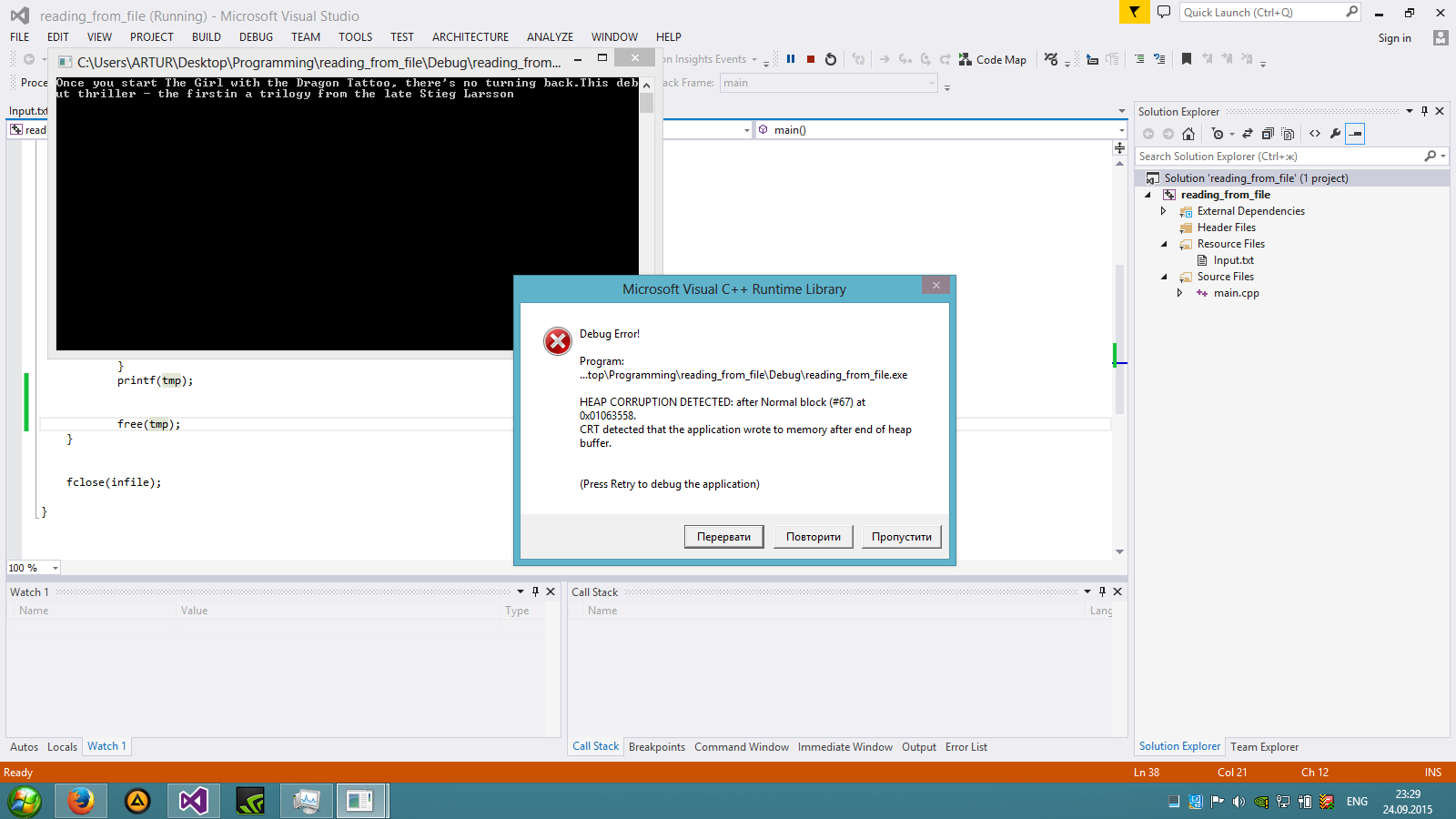This screenshot has height=819, width=1456.
Task: Click the Перервати (Abort) button
Action: coord(723,537)
